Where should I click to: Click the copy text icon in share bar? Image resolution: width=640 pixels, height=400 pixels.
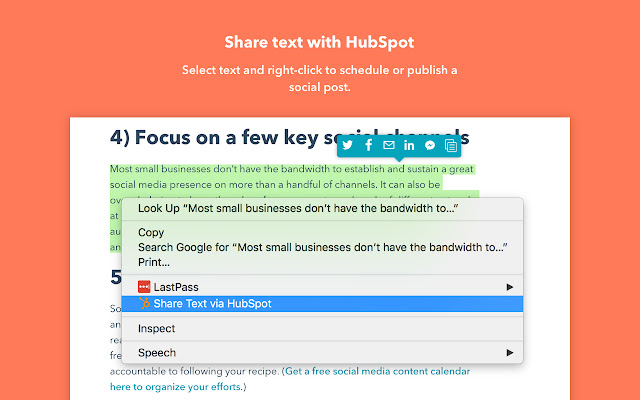click(x=451, y=145)
